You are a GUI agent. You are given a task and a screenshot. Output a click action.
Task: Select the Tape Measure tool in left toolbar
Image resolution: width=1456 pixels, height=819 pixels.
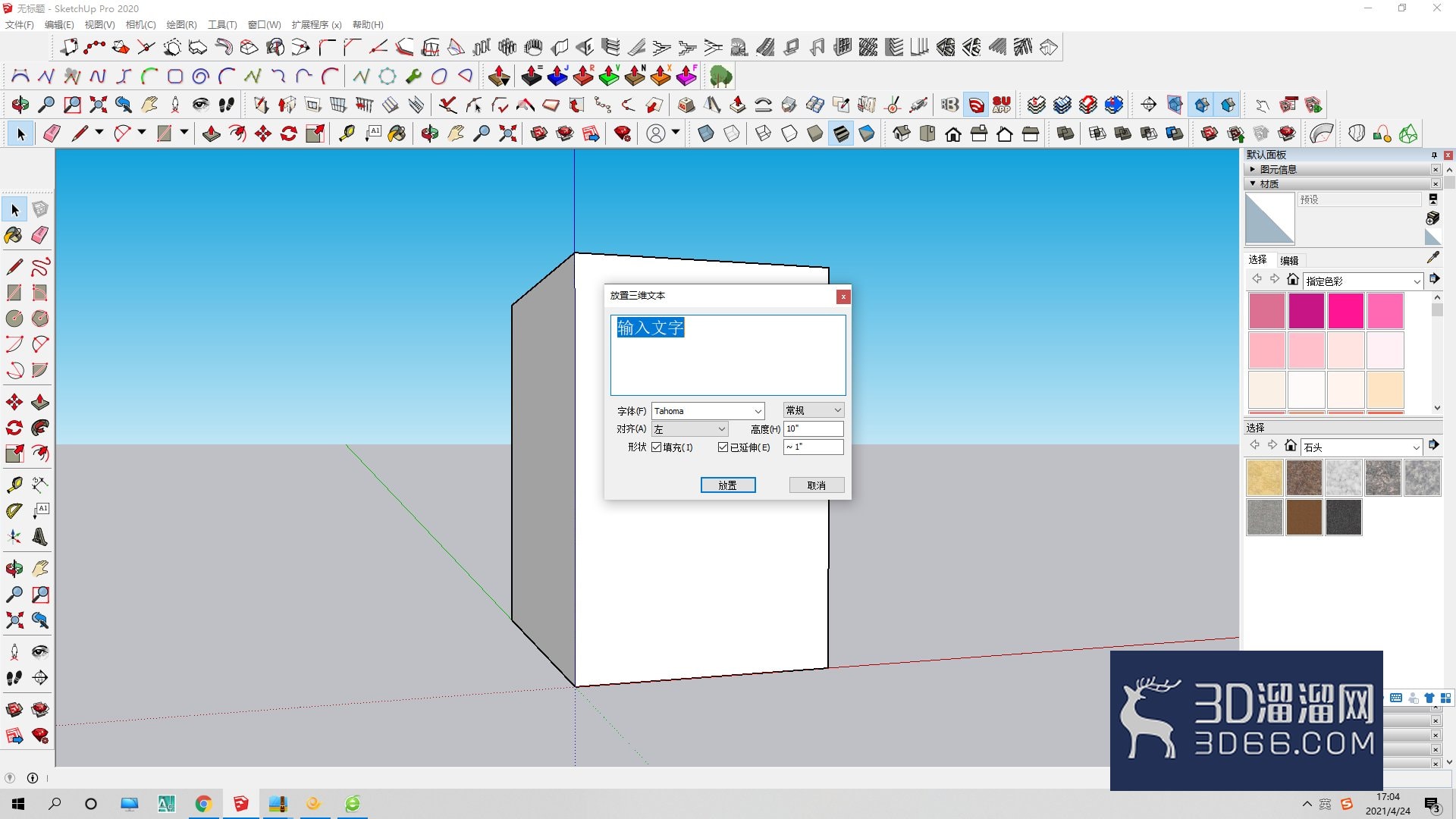pyautogui.click(x=14, y=485)
